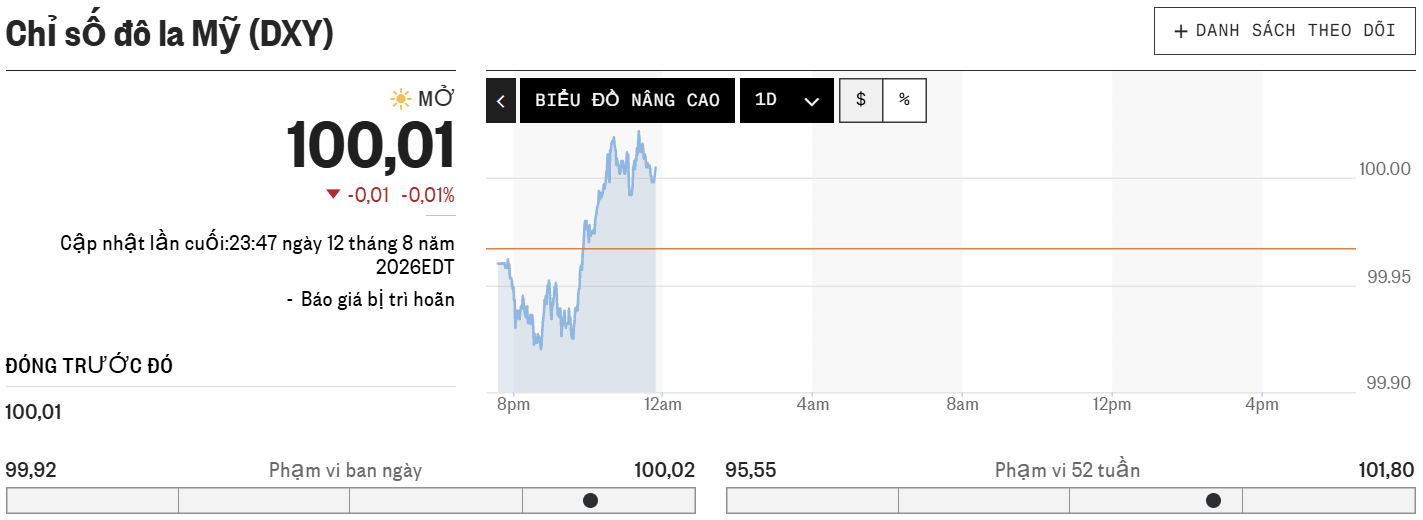The image size is (1423, 520).
Task: Select Chỉ số đô la Mỹ (DXY) title
Action: [170, 34]
